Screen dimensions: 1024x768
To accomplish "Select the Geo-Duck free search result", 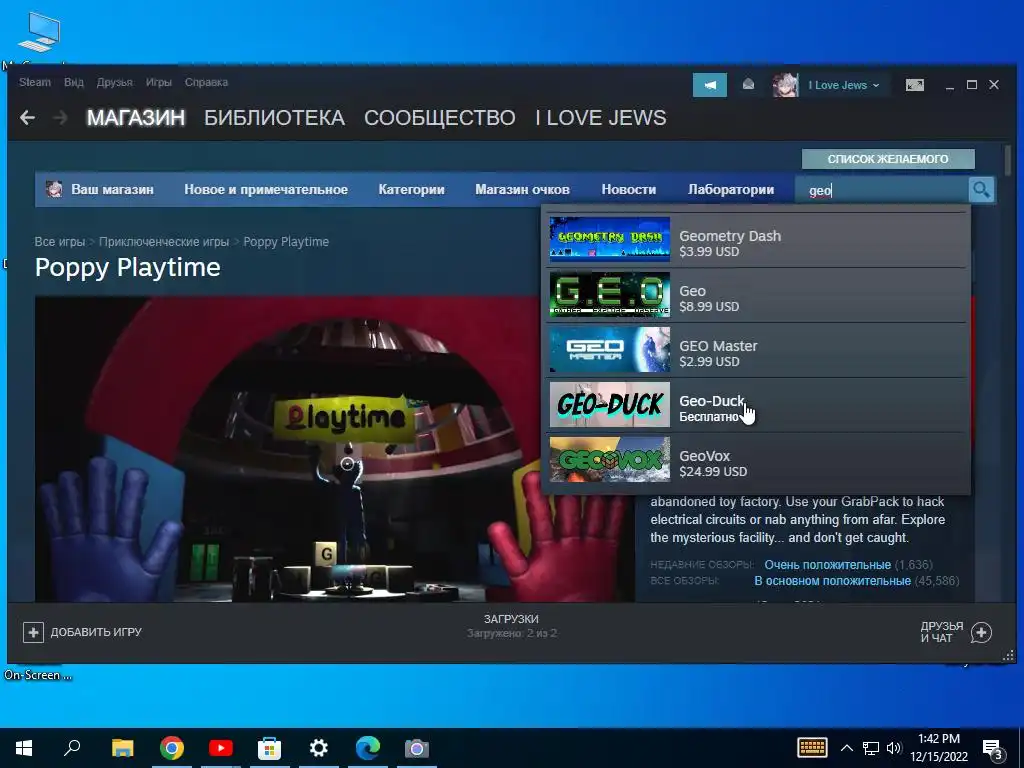I will point(757,405).
